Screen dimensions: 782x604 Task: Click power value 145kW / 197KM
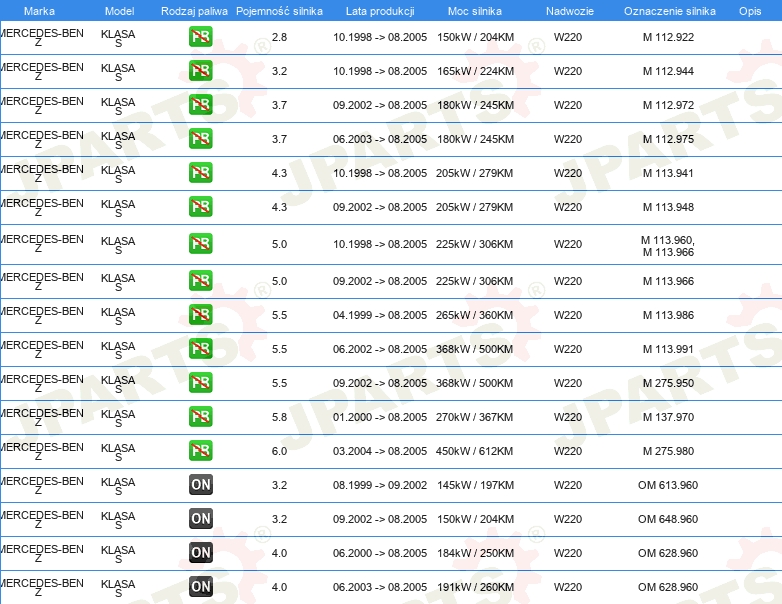click(x=475, y=485)
